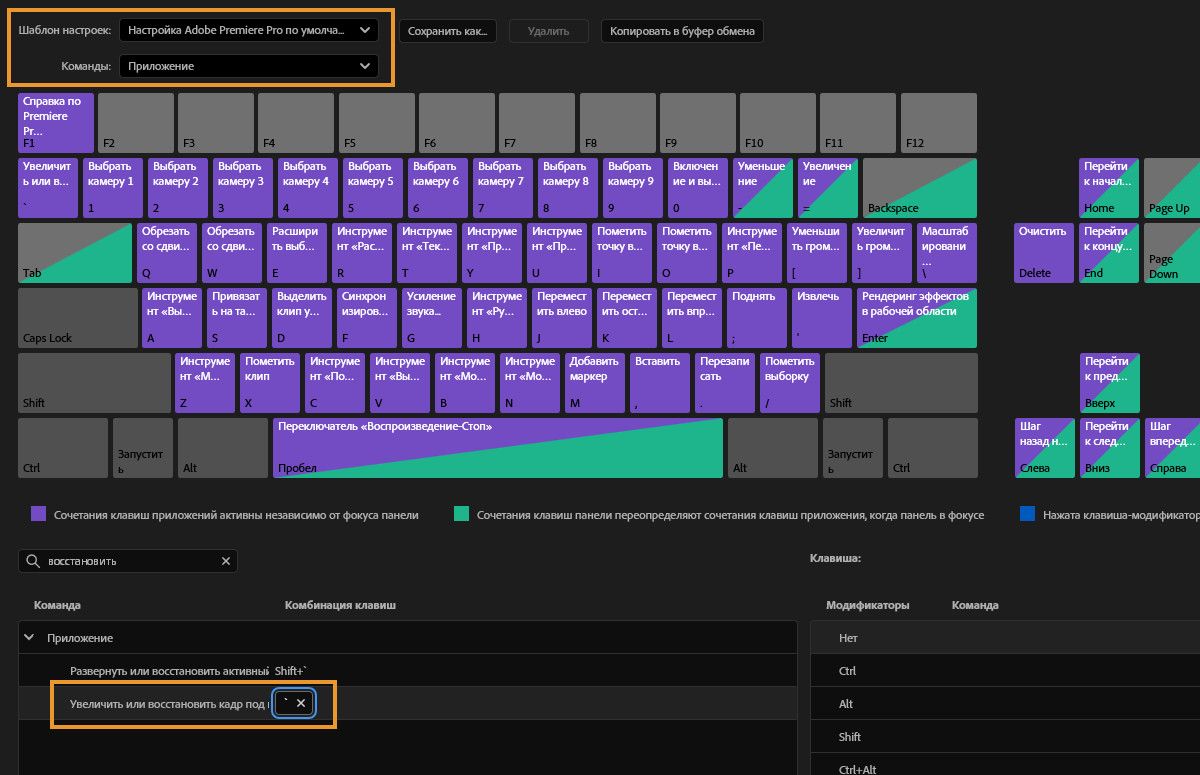Open the «Шаблон настроек» dropdown
Viewport: 1200px width, 775px height.
click(x=248, y=30)
